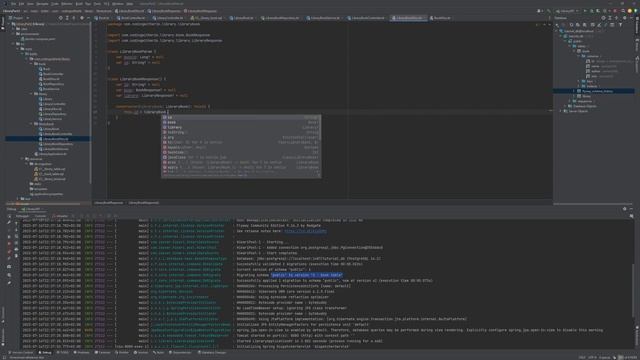Select Server Objects in Database tree
The height and width of the screenshot is (360, 640).
[578, 111]
